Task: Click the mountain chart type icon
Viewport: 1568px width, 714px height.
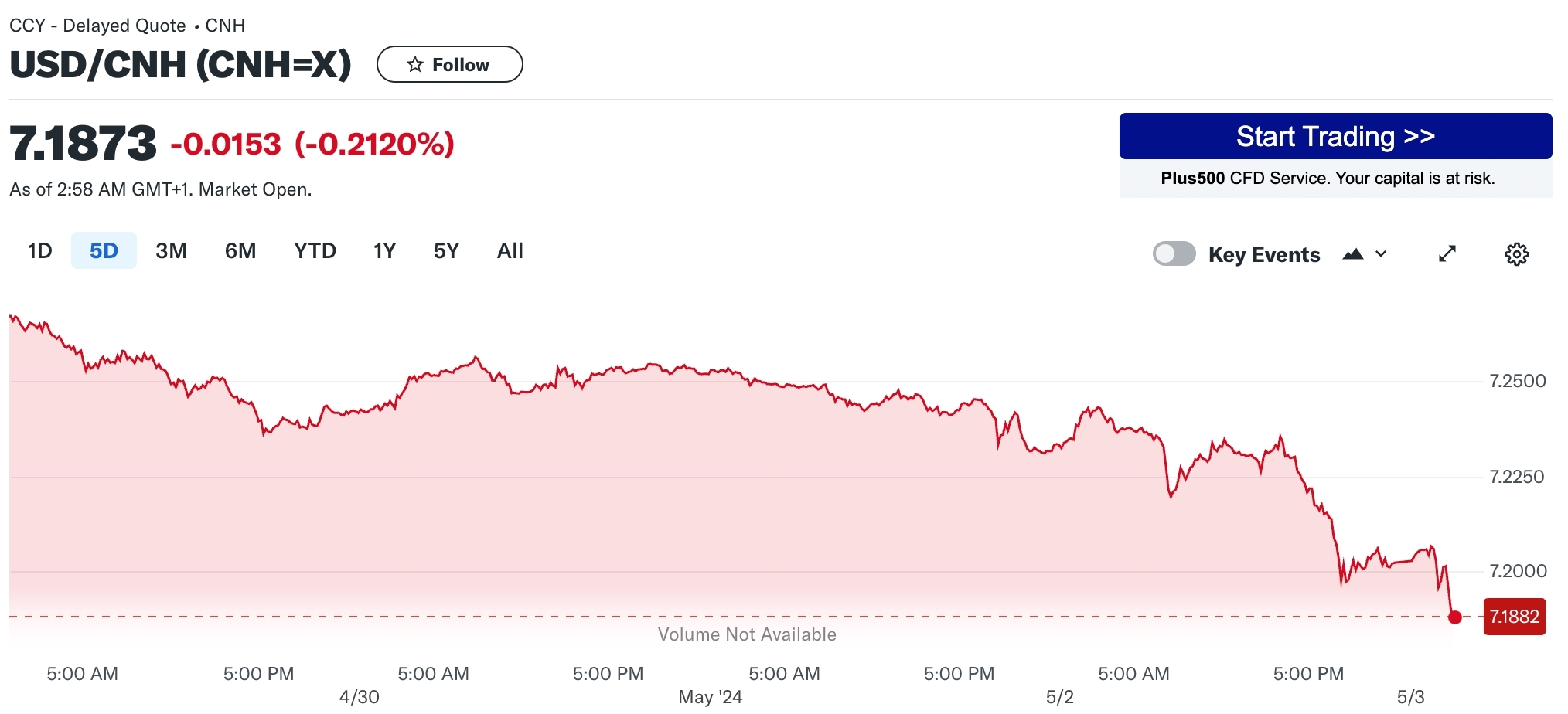Action: (1353, 254)
